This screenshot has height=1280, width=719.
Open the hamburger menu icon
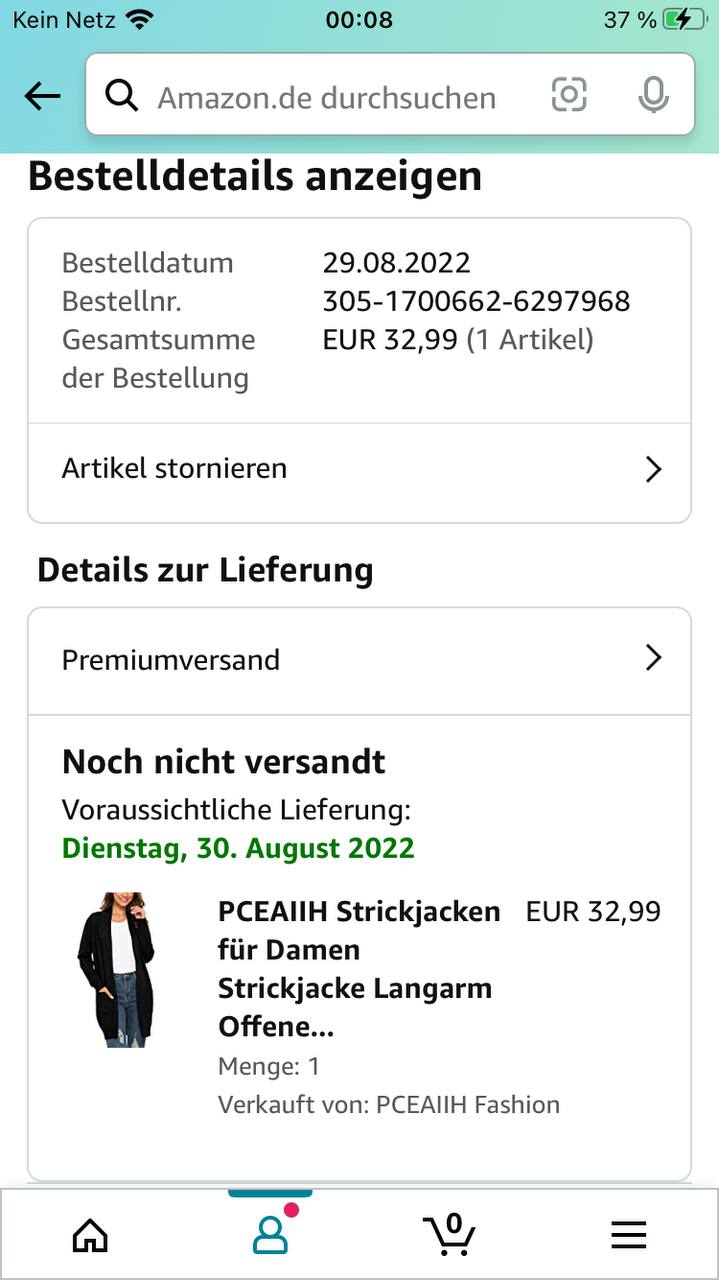pyautogui.click(x=628, y=1236)
